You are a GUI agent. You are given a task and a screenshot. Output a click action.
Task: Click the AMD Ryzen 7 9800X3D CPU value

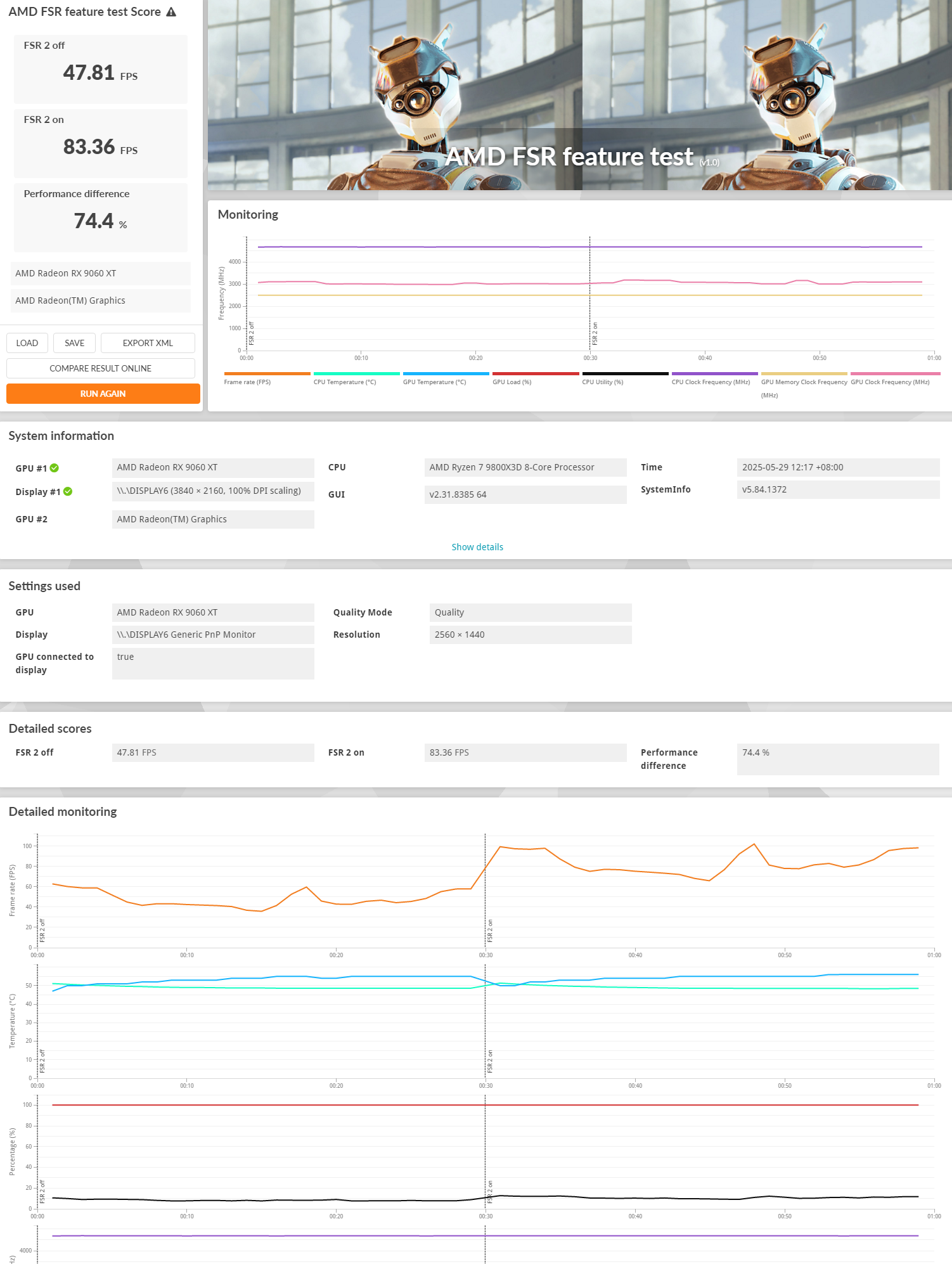(x=525, y=468)
